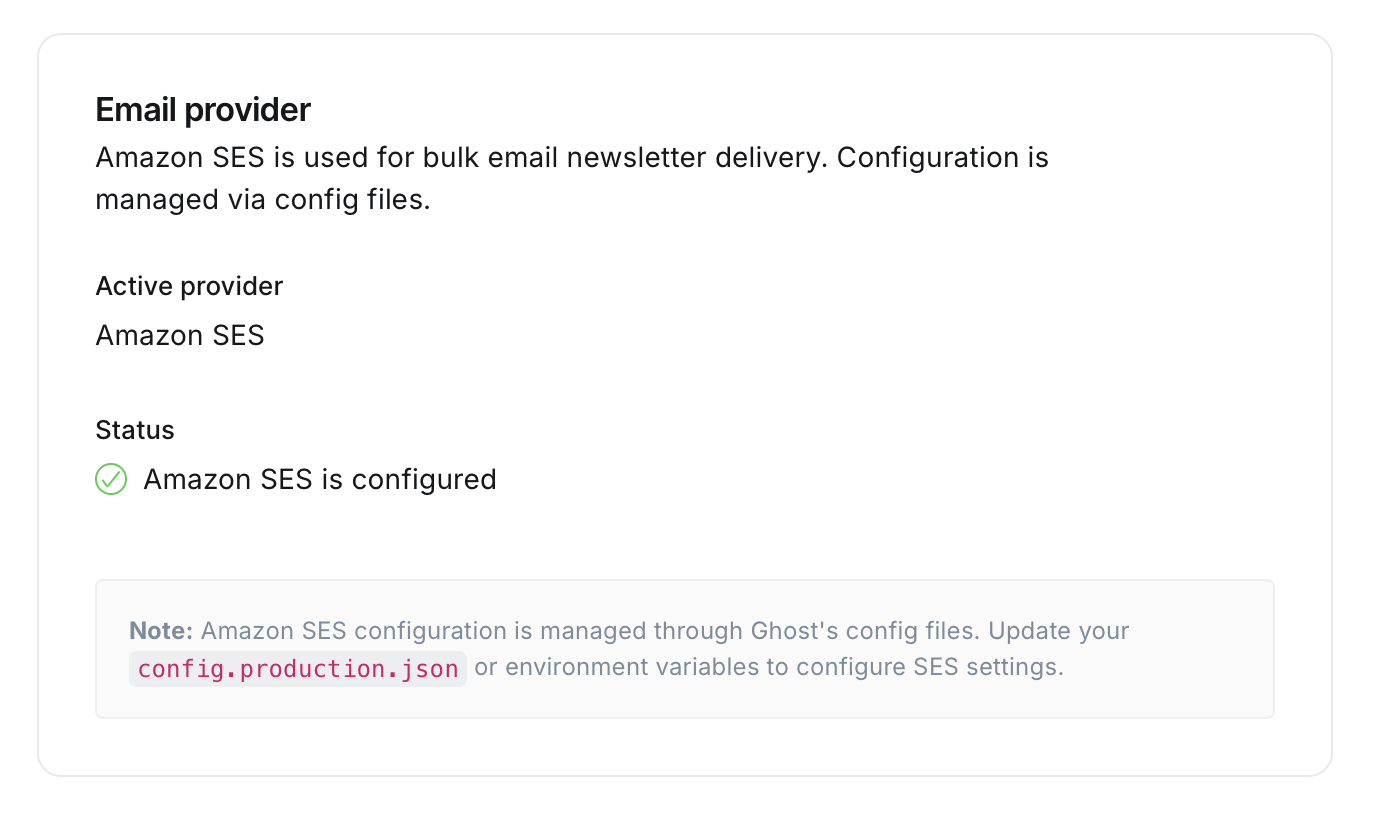
Task: Click the "Amazon SES is configured" status text
Action: tap(320, 479)
